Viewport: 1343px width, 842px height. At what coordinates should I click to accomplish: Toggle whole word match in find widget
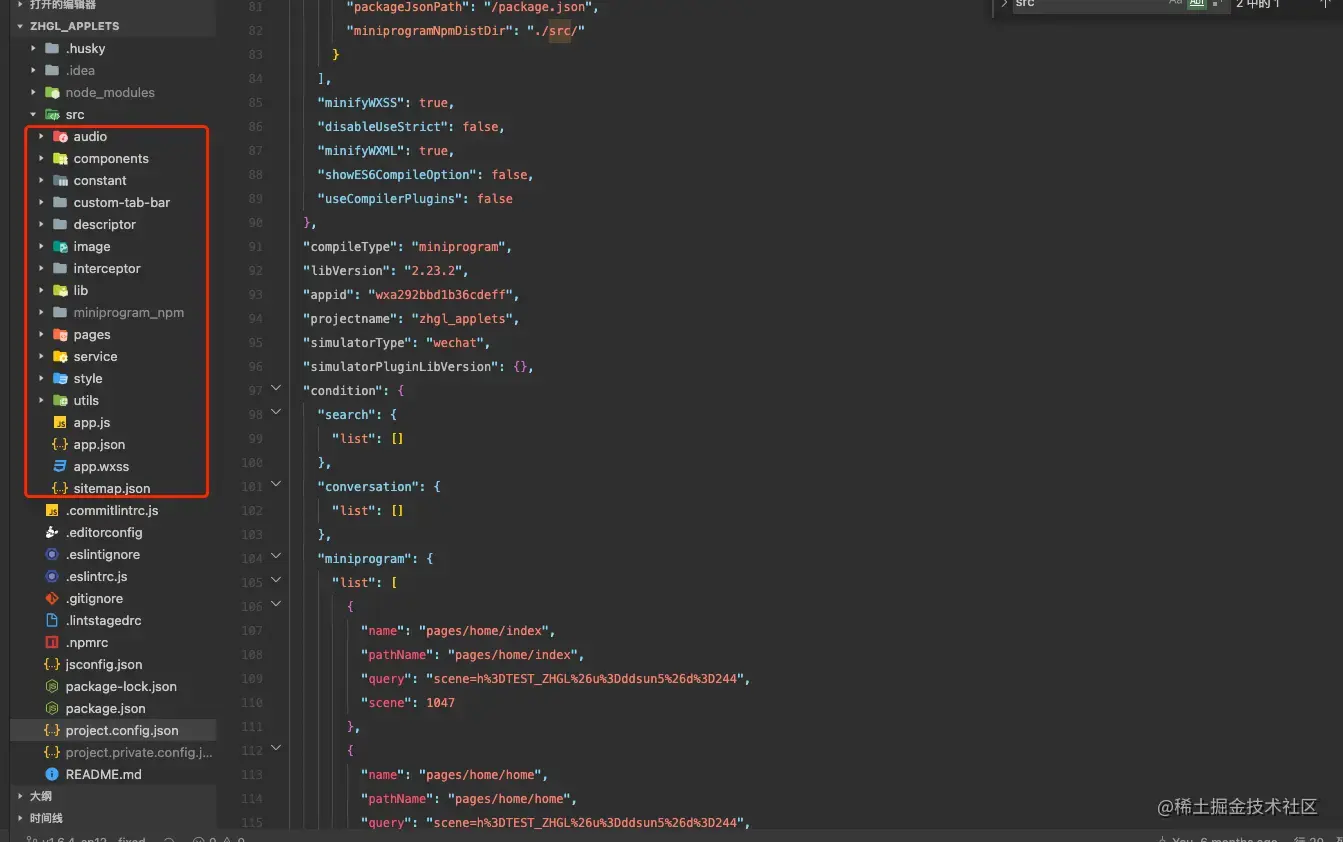coord(1196,4)
